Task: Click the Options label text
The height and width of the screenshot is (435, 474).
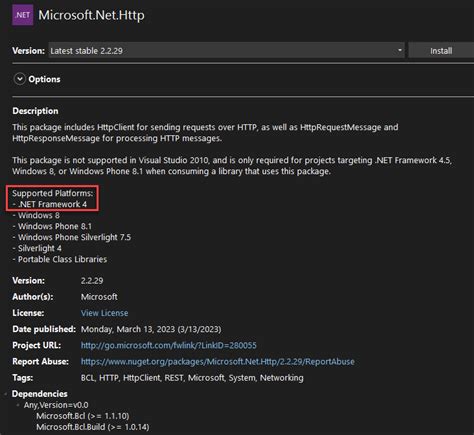Action: point(44,79)
